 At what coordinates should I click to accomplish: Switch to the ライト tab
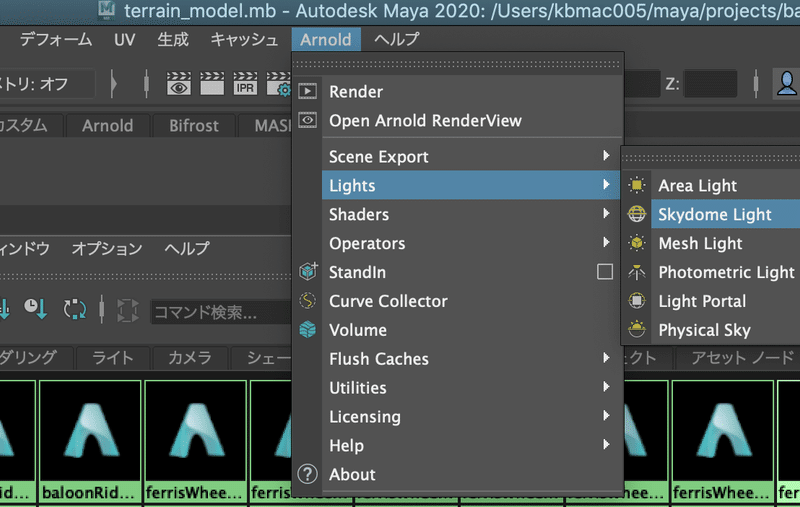click(113, 358)
